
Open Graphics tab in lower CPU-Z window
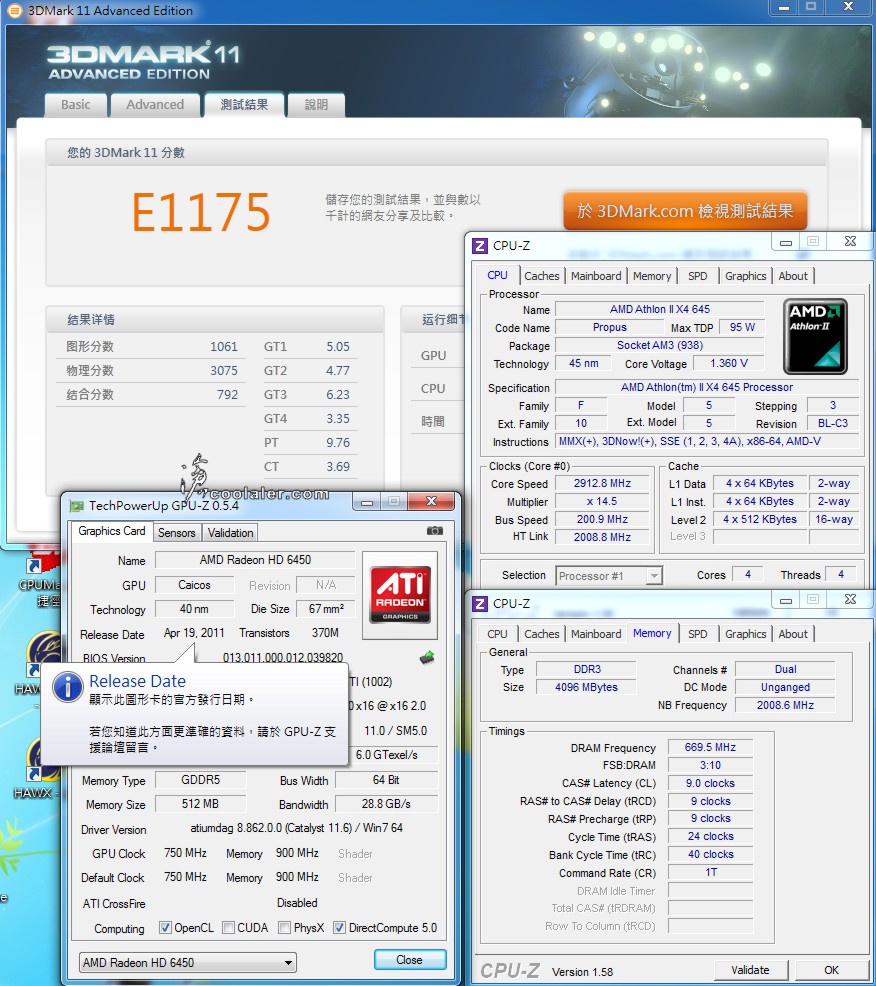[745, 634]
